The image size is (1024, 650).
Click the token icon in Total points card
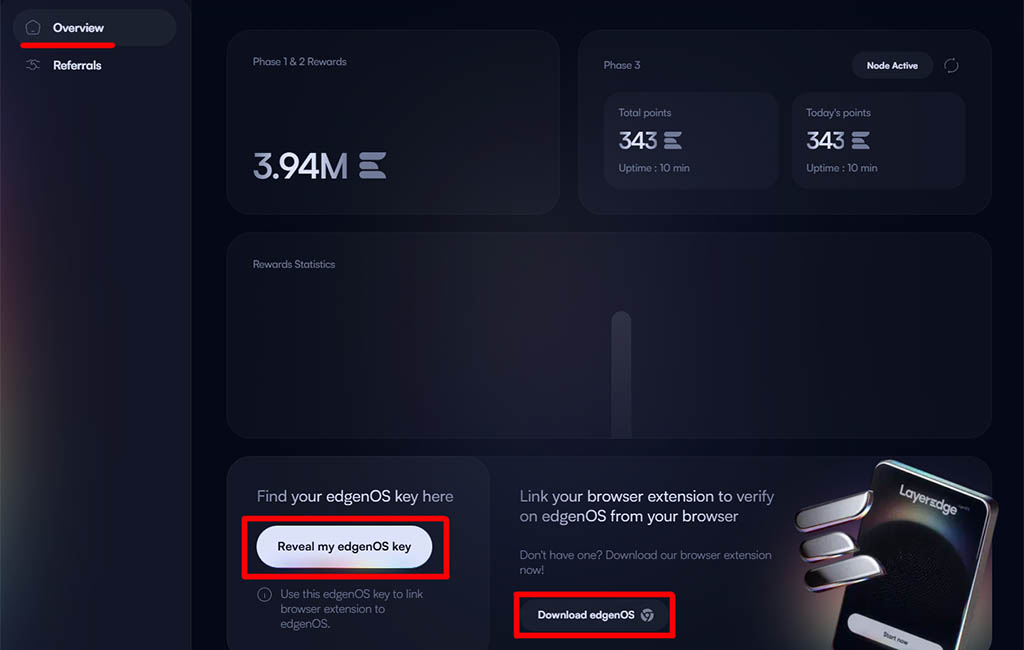click(673, 140)
